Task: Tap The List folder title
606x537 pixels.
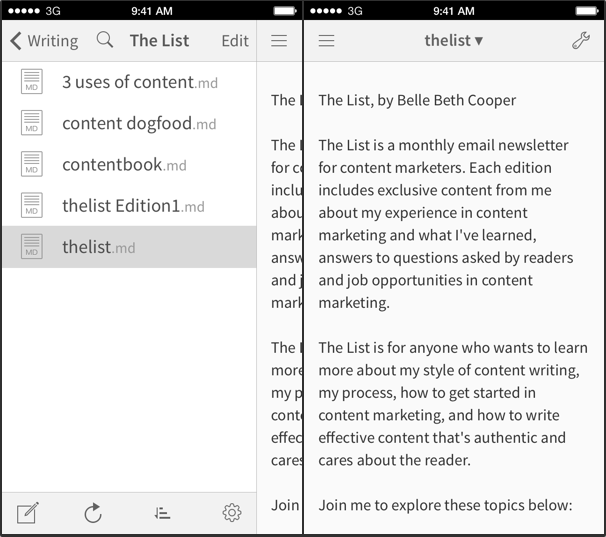Action: (159, 41)
